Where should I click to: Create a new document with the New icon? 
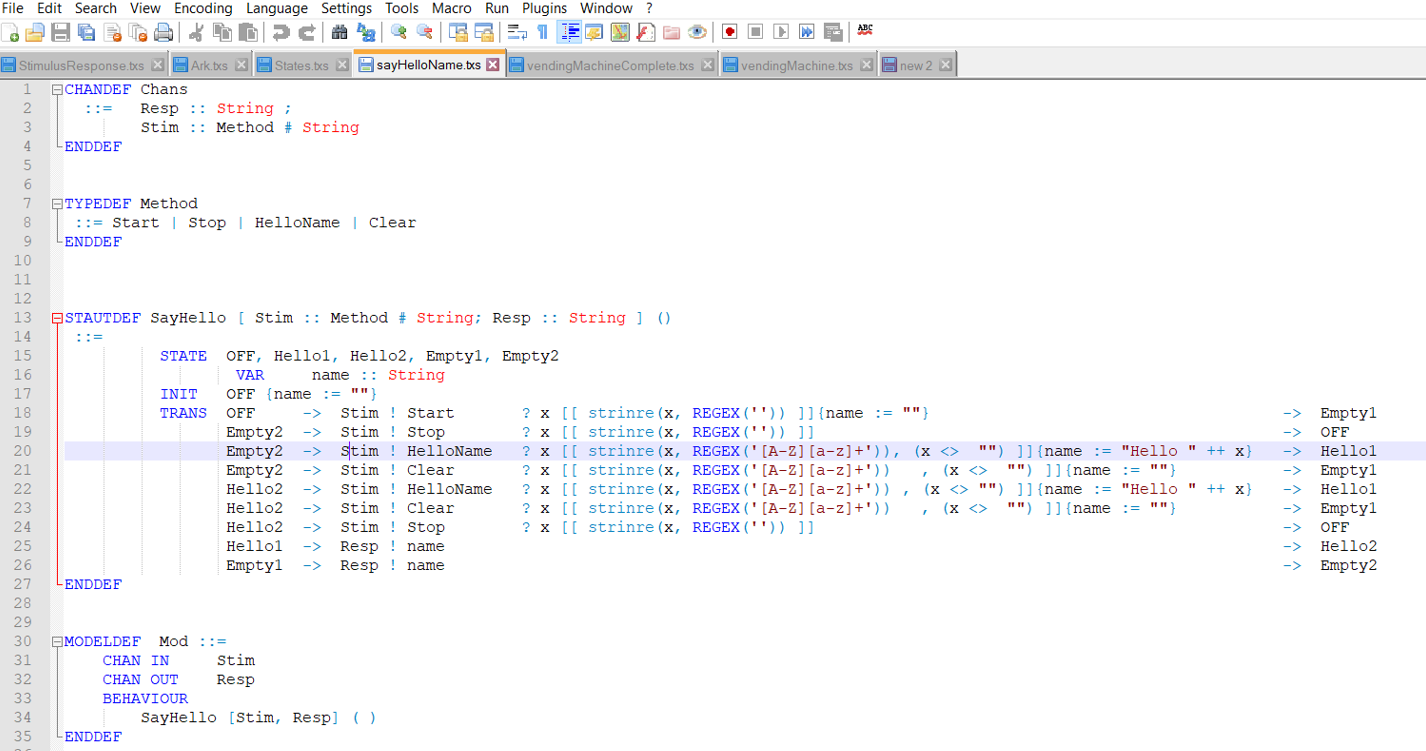coord(10,33)
